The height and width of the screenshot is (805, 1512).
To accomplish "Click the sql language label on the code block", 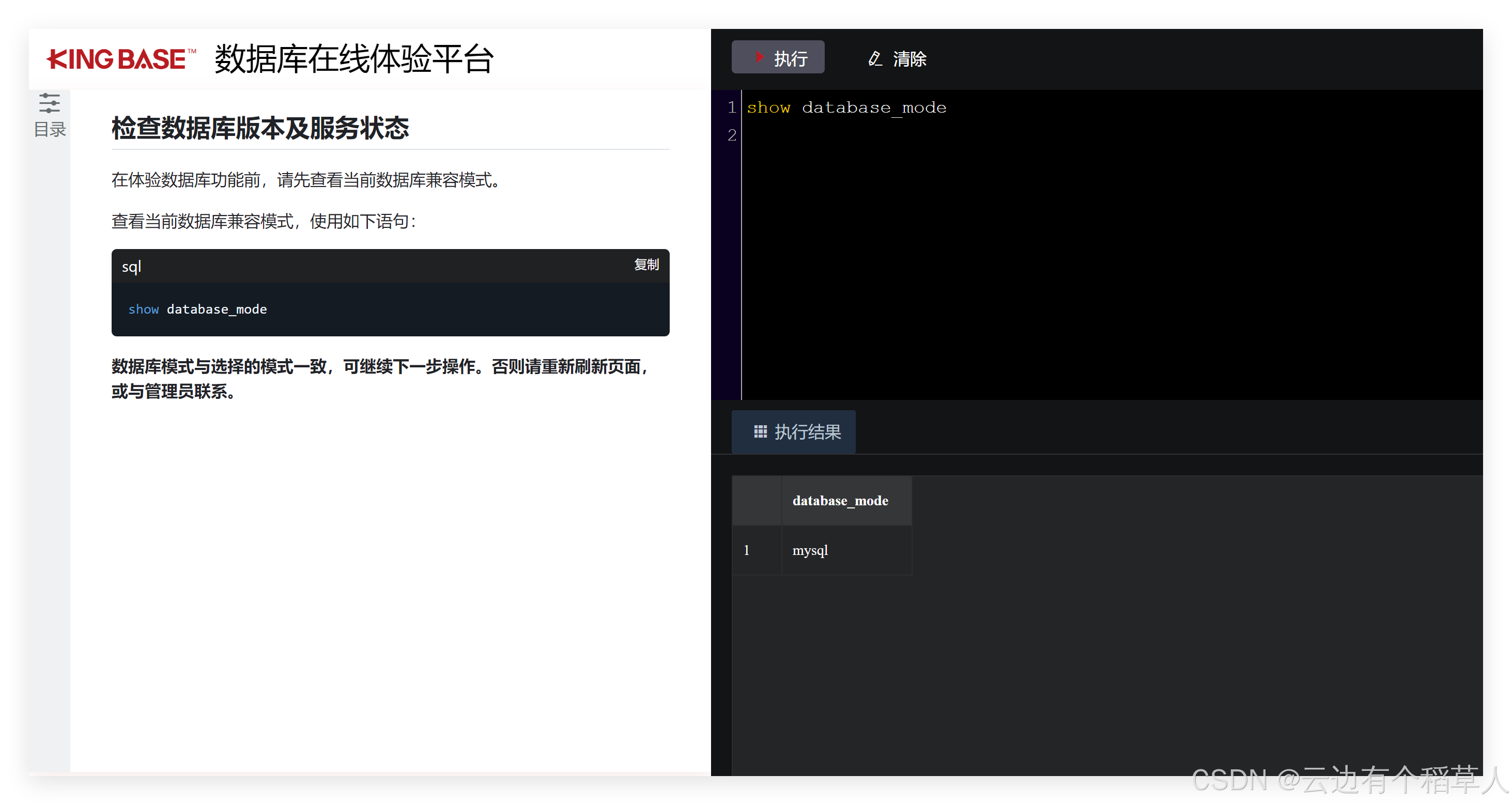I will 131,267.
